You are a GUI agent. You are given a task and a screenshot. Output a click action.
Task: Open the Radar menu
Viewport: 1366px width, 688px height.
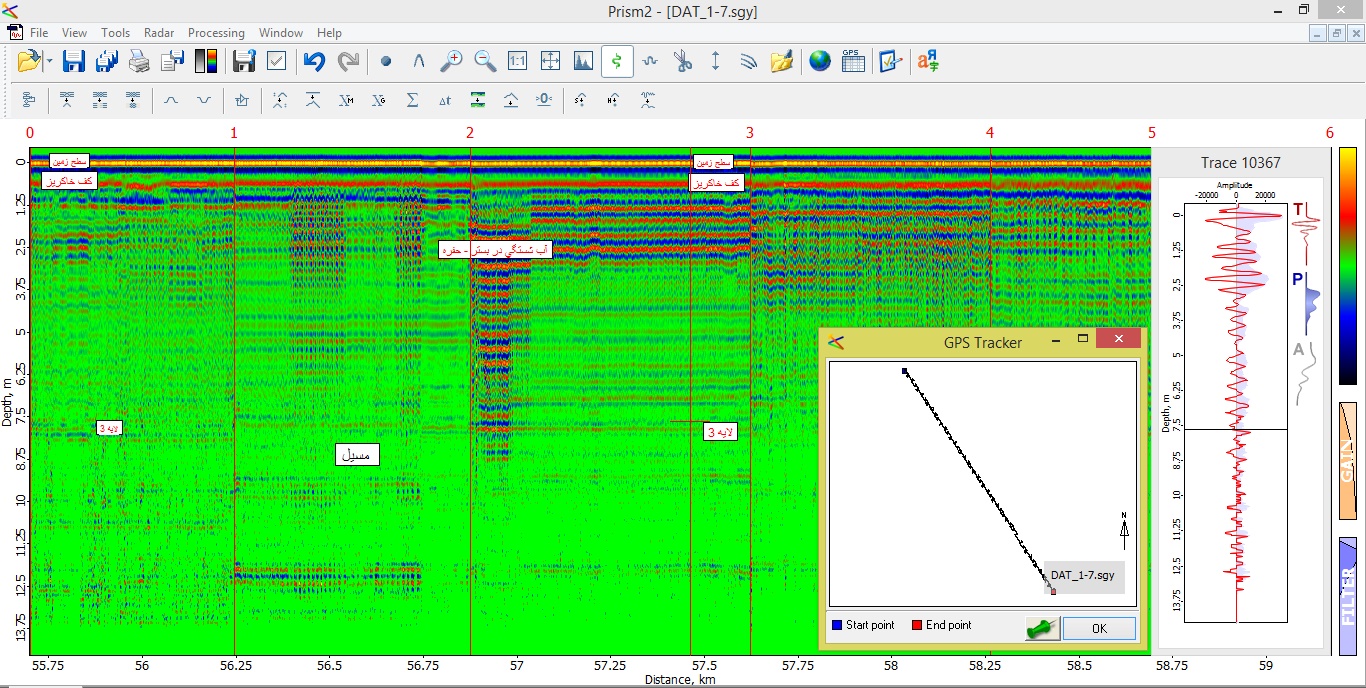click(x=159, y=33)
